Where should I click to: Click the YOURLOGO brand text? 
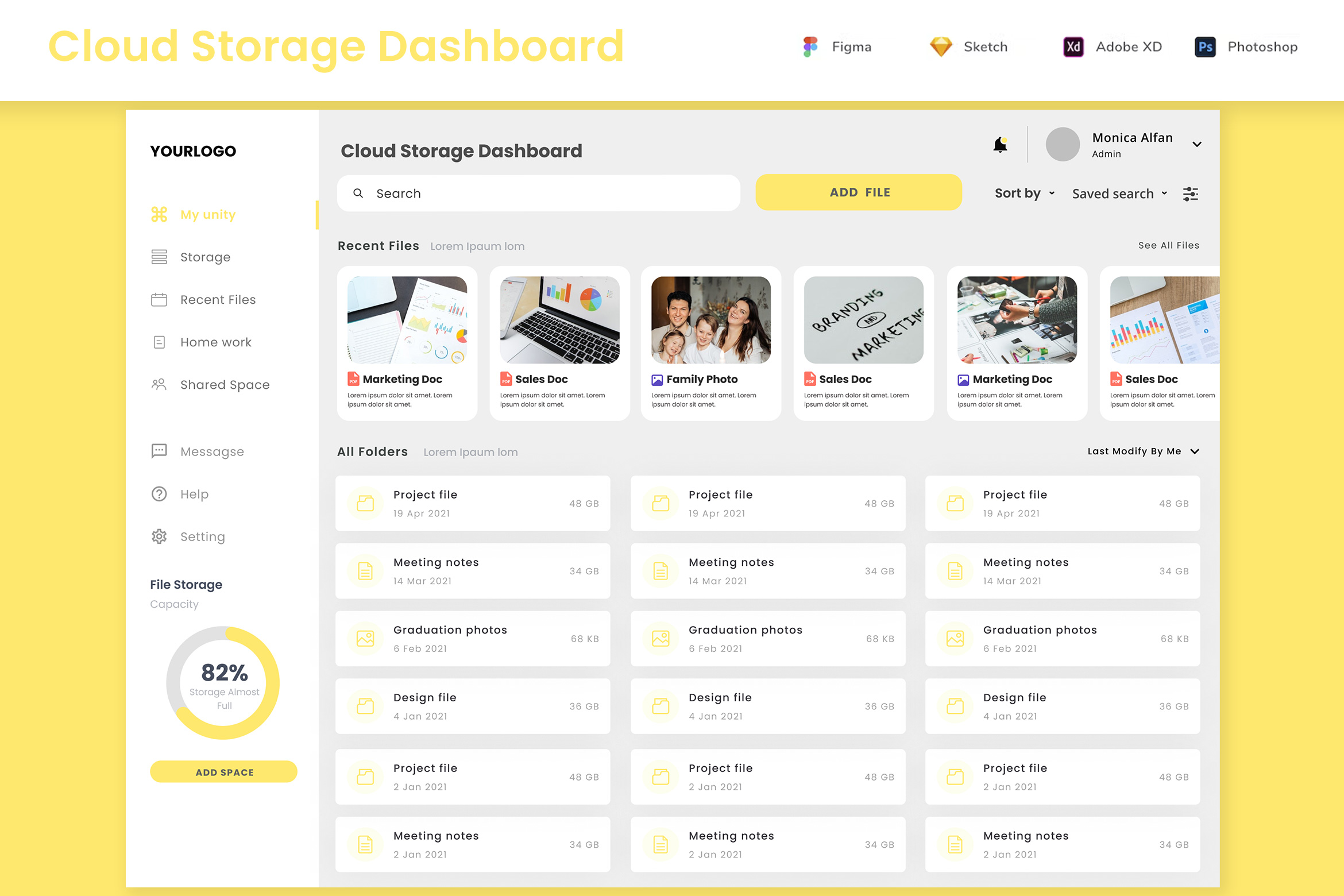click(x=193, y=151)
